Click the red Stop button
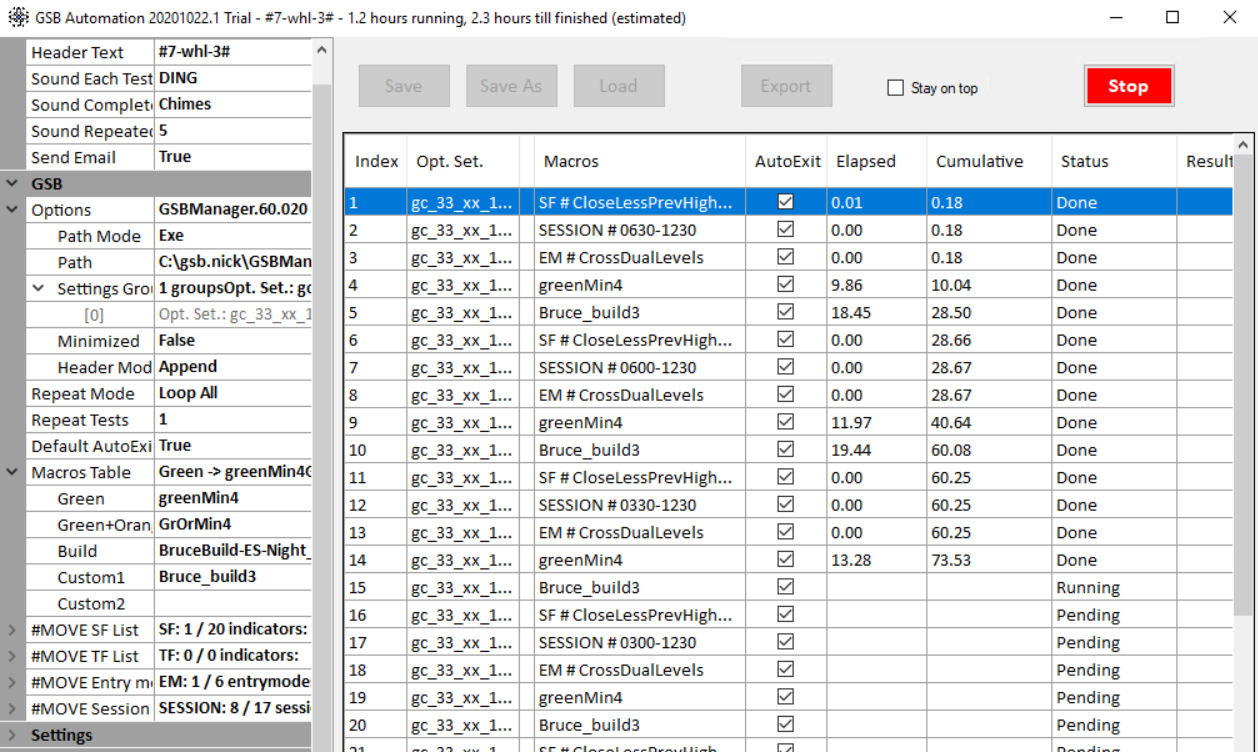 coord(1128,87)
